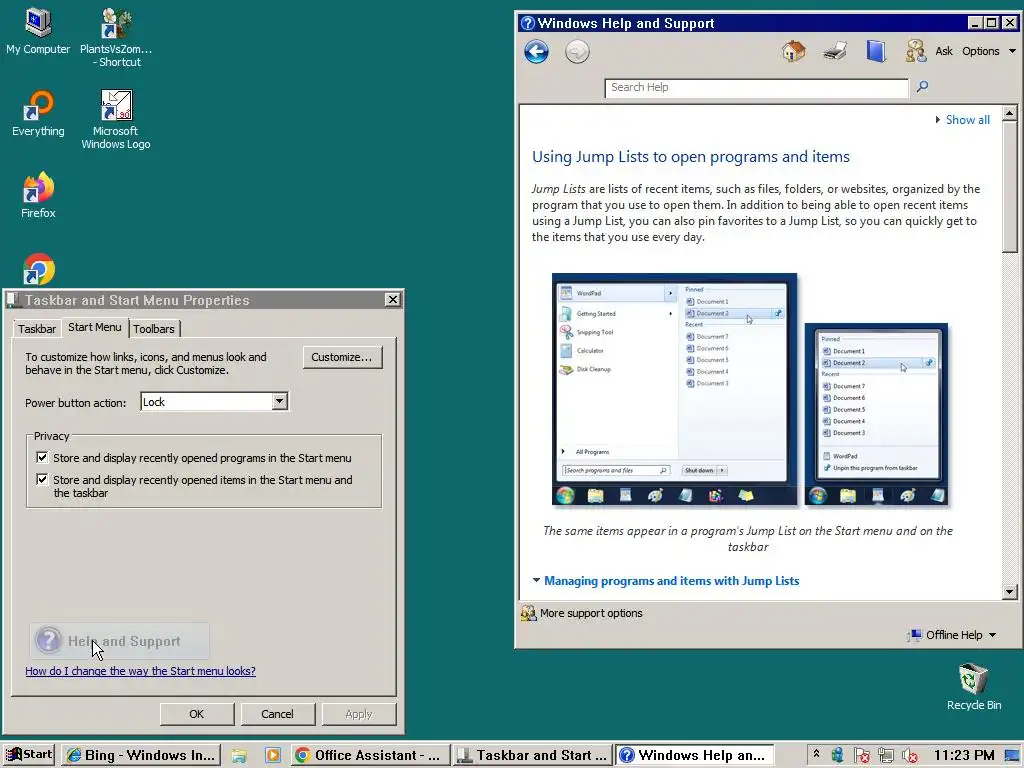1024x768 pixels.
Task: Click the Ask people icon in Help toolbar
Action: (x=916, y=51)
